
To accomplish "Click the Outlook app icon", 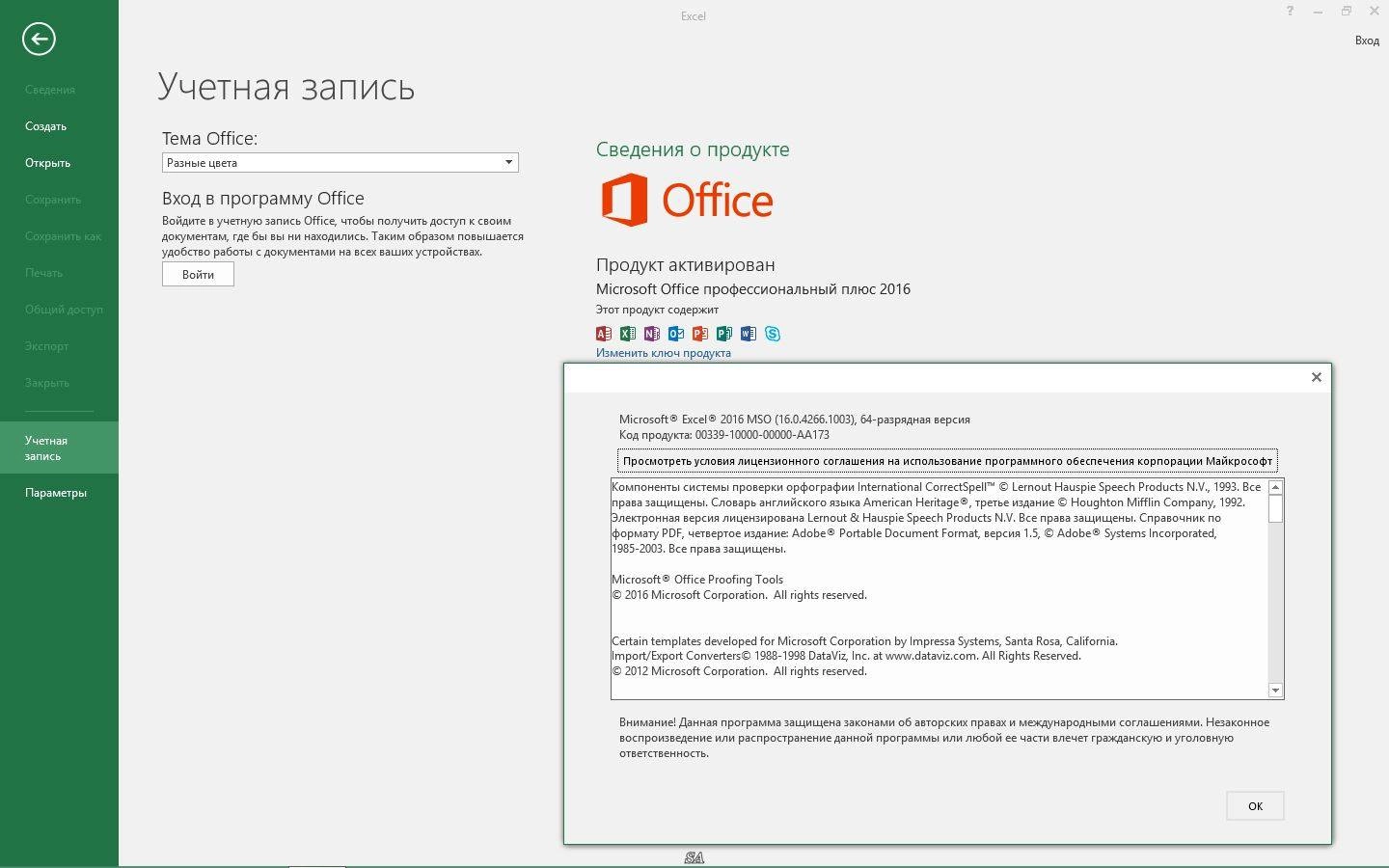I will click(x=676, y=334).
